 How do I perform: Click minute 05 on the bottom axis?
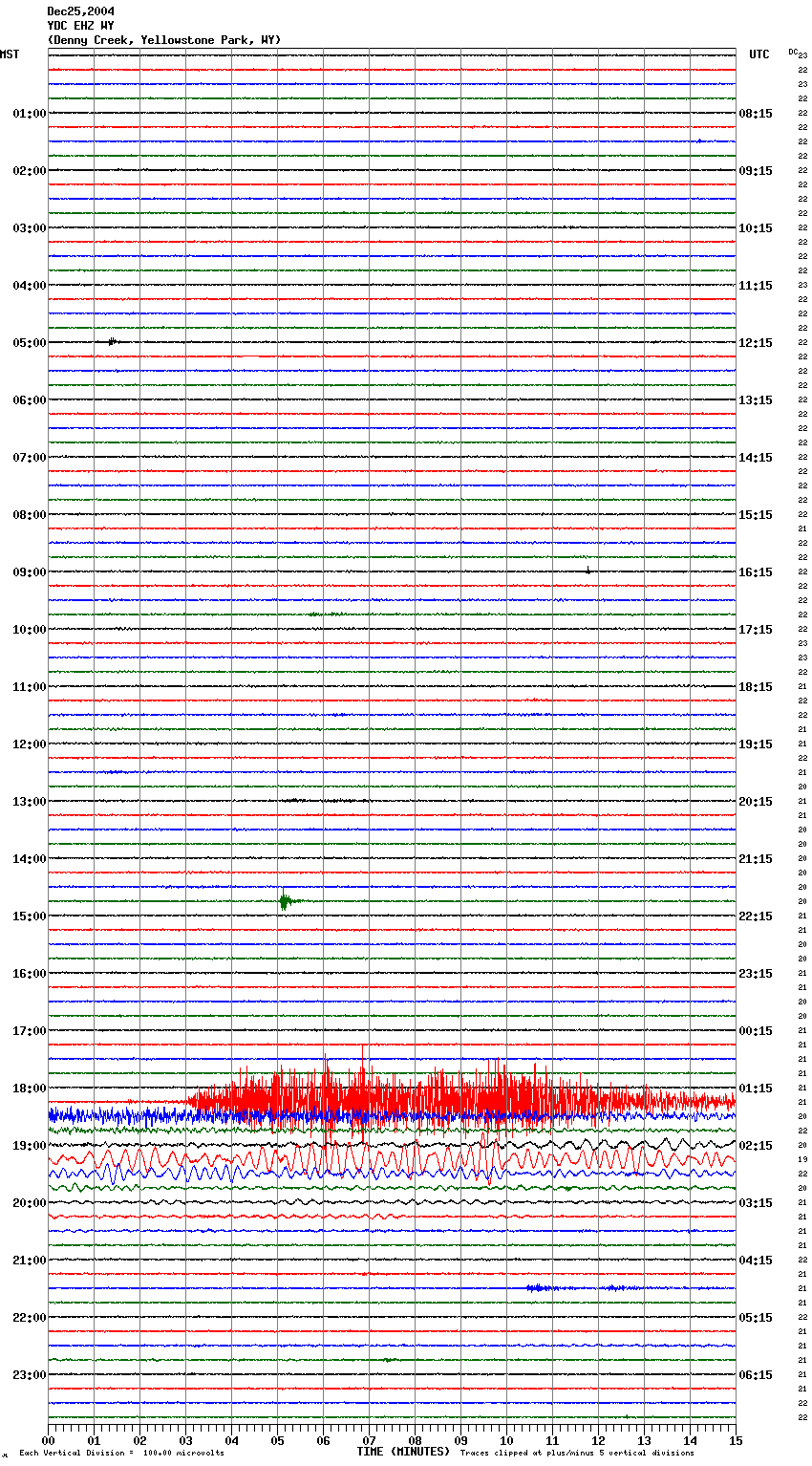[277, 1440]
